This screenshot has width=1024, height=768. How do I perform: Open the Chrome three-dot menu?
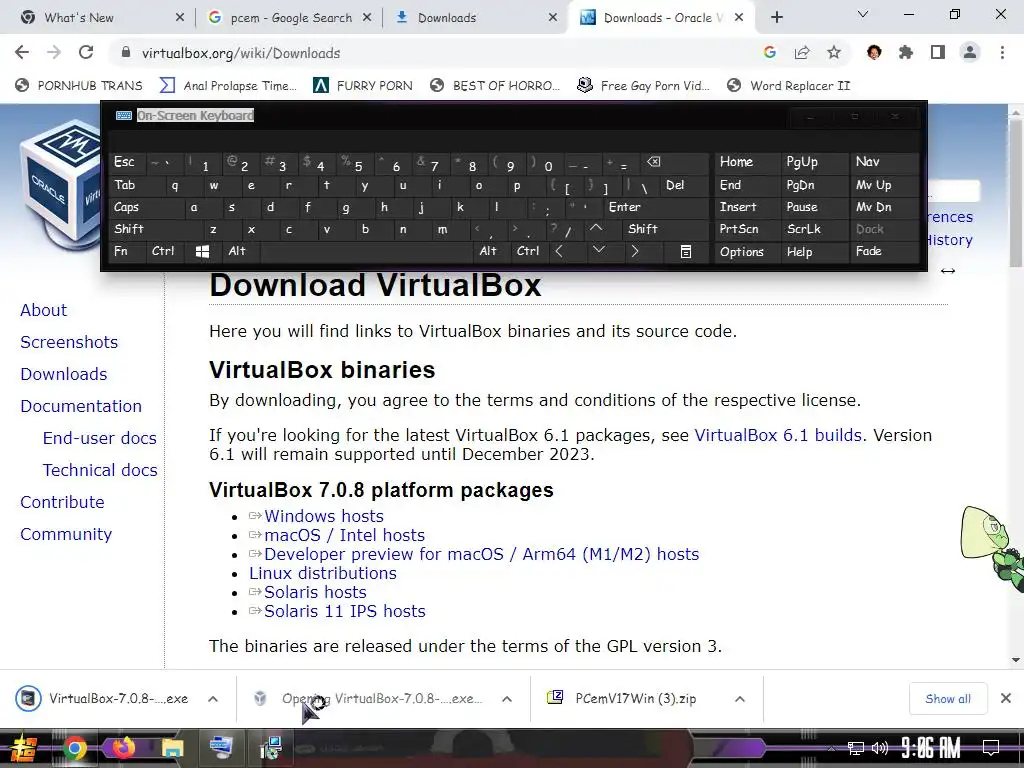click(1002, 52)
